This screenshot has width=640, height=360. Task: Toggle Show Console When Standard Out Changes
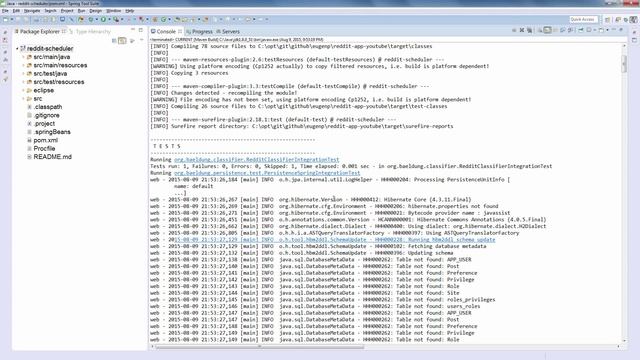562,30
